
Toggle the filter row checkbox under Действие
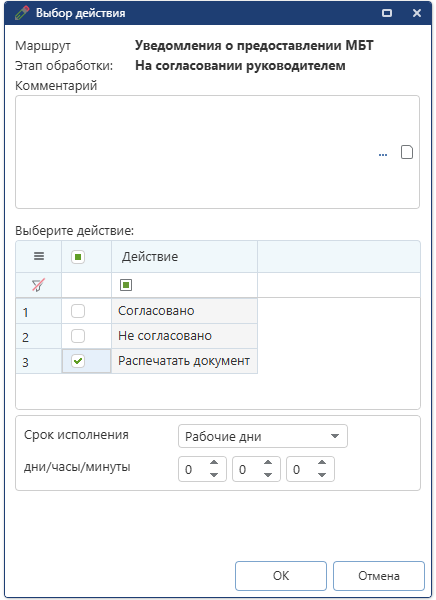tap(126, 285)
